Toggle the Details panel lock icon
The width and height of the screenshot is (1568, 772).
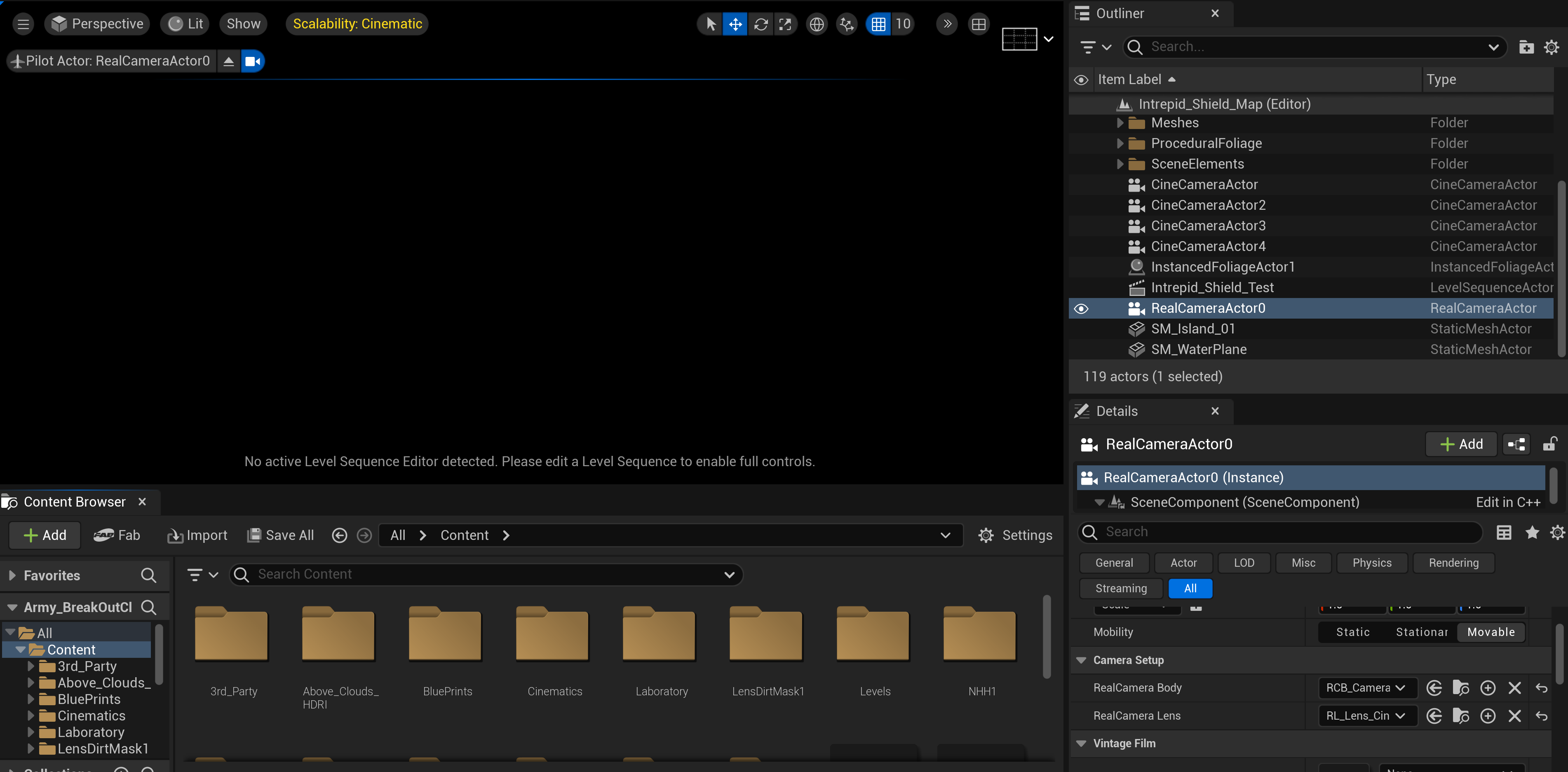1550,444
